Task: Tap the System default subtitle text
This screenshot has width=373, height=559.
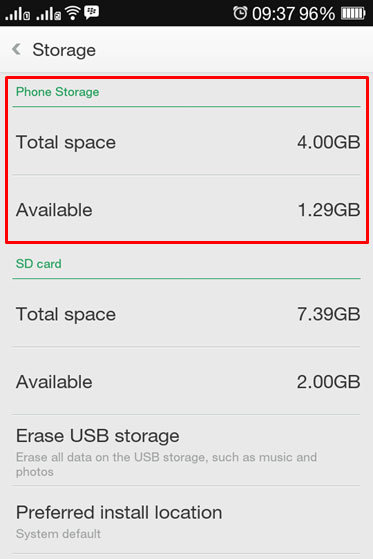Action: tap(58, 534)
